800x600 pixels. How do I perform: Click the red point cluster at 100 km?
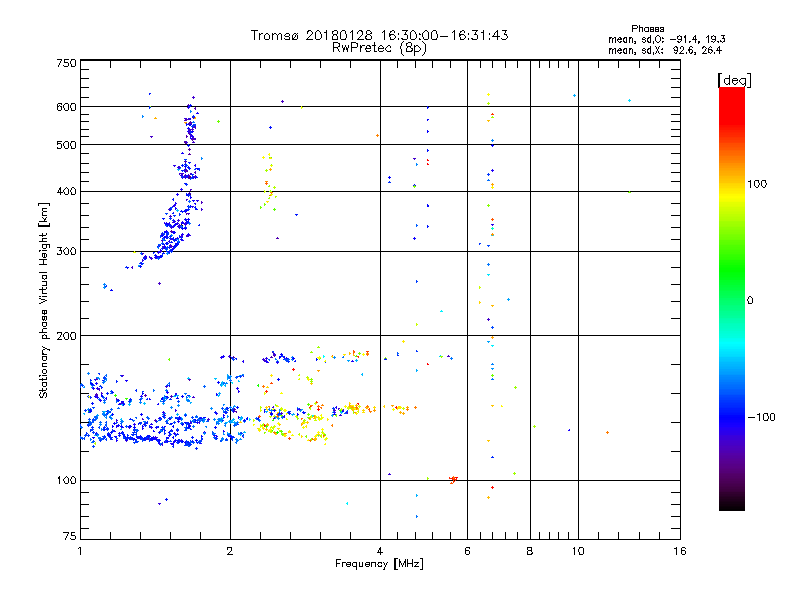pyautogui.click(x=453, y=480)
